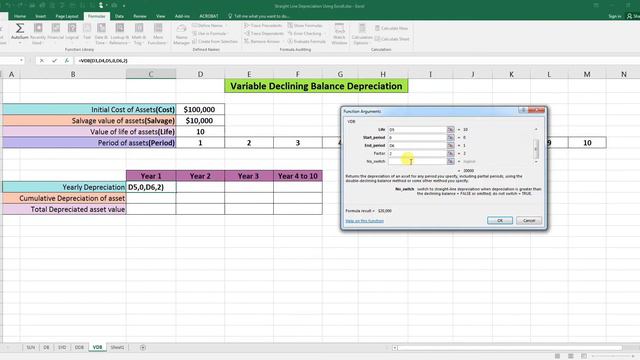Click Cancel in Function Arguments dialog
This screenshot has width=640, height=360.
(529, 220)
